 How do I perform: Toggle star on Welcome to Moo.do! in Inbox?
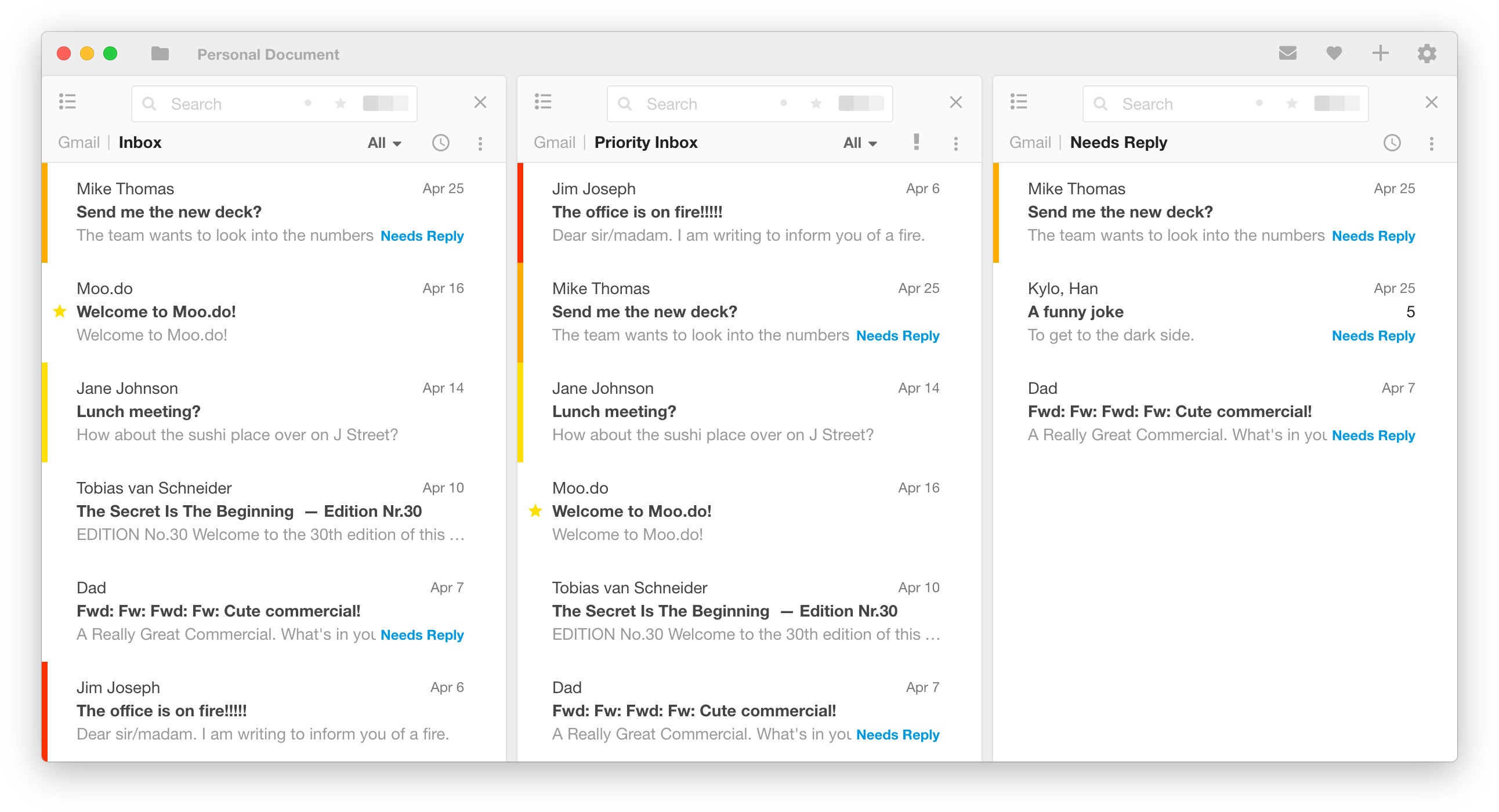[x=60, y=312]
